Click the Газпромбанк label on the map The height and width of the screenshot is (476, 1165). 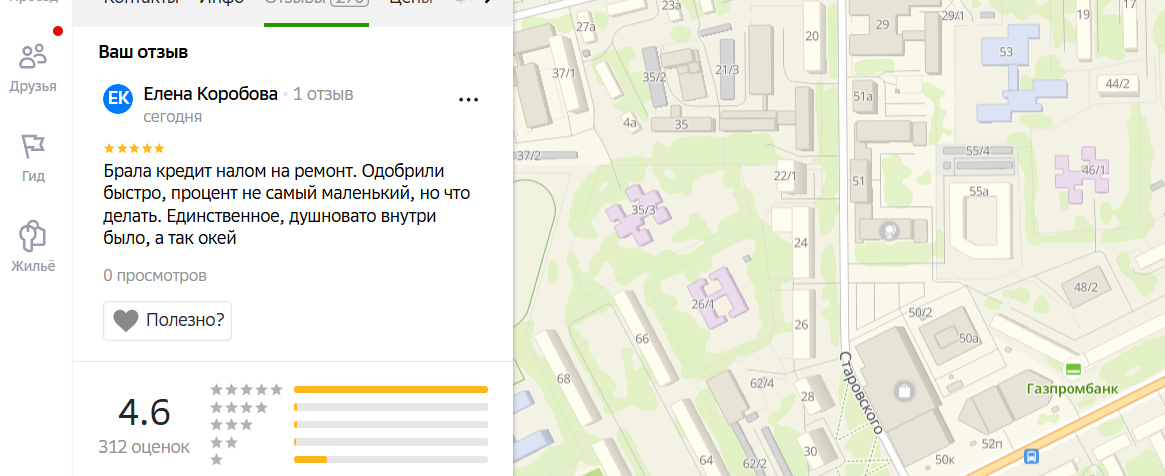coord(1072,388)
